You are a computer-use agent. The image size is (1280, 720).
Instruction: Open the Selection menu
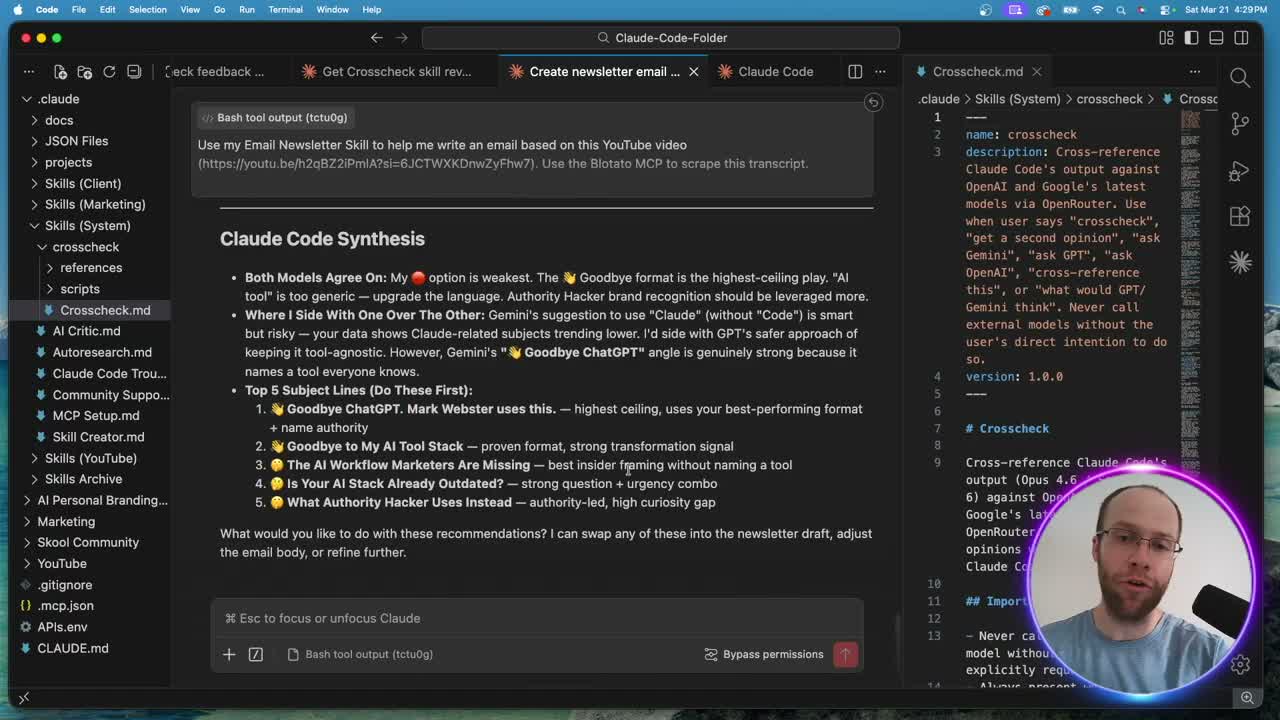click(147, 9)
